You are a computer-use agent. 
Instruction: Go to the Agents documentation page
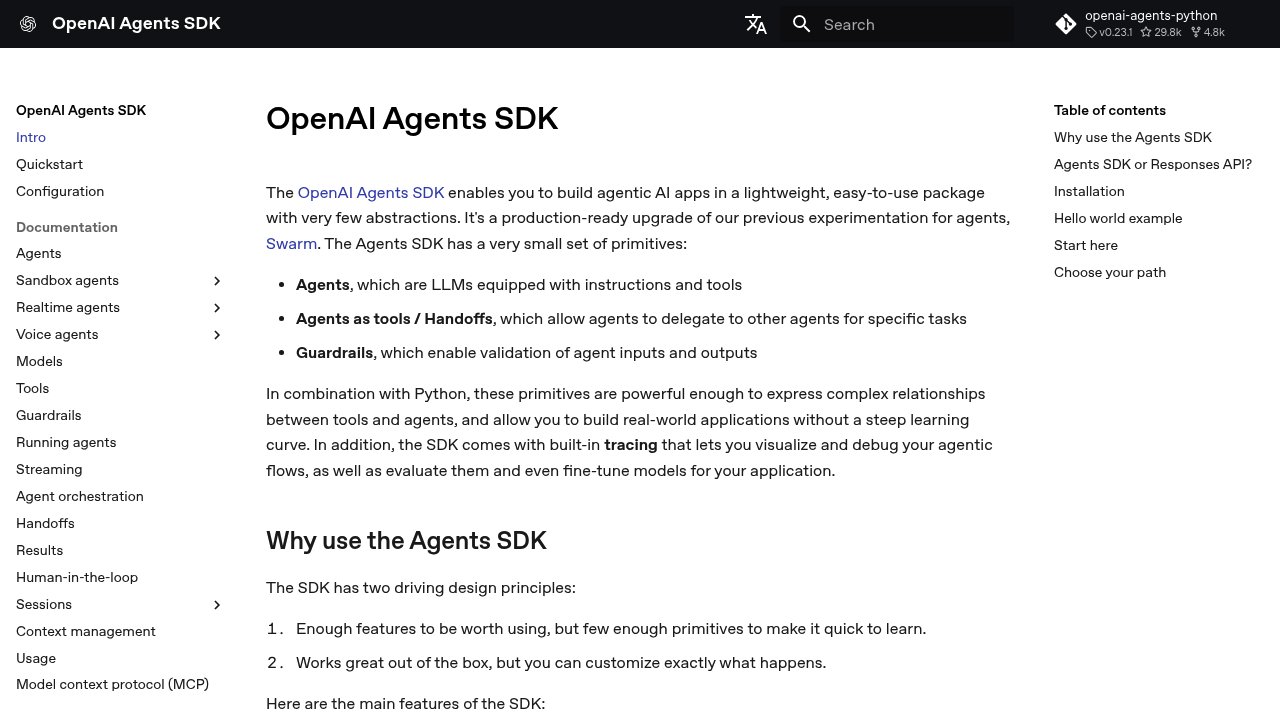click(39, 254)
